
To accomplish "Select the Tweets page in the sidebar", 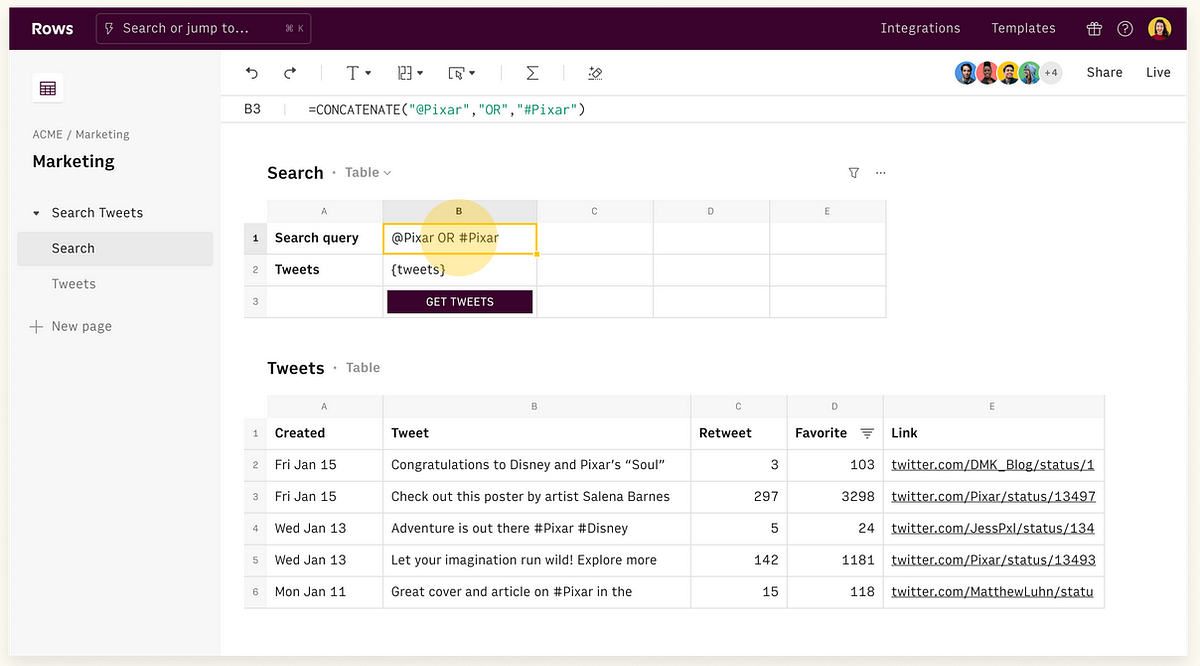I will pos(73,283).
